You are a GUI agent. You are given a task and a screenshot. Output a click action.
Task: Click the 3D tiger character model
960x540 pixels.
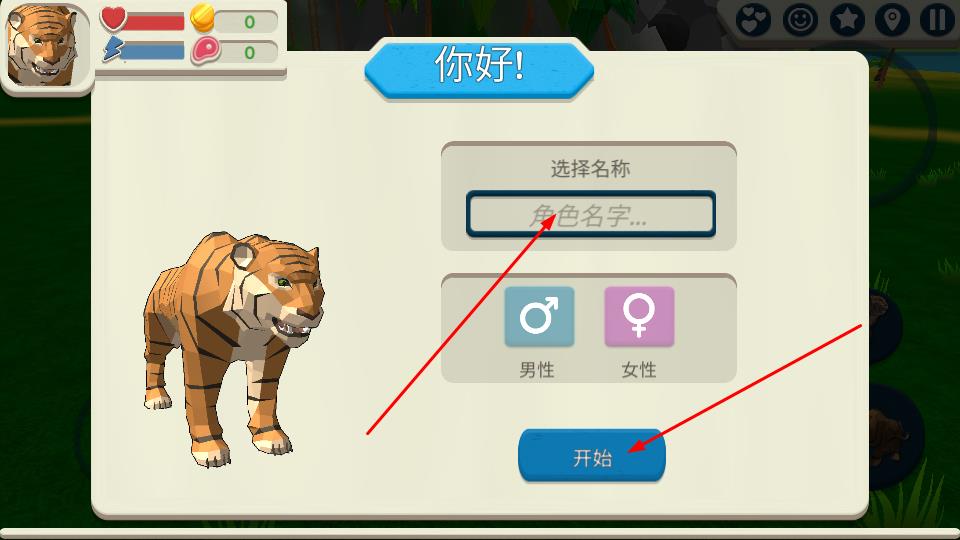pyautogui.click(x=233, y=348)
